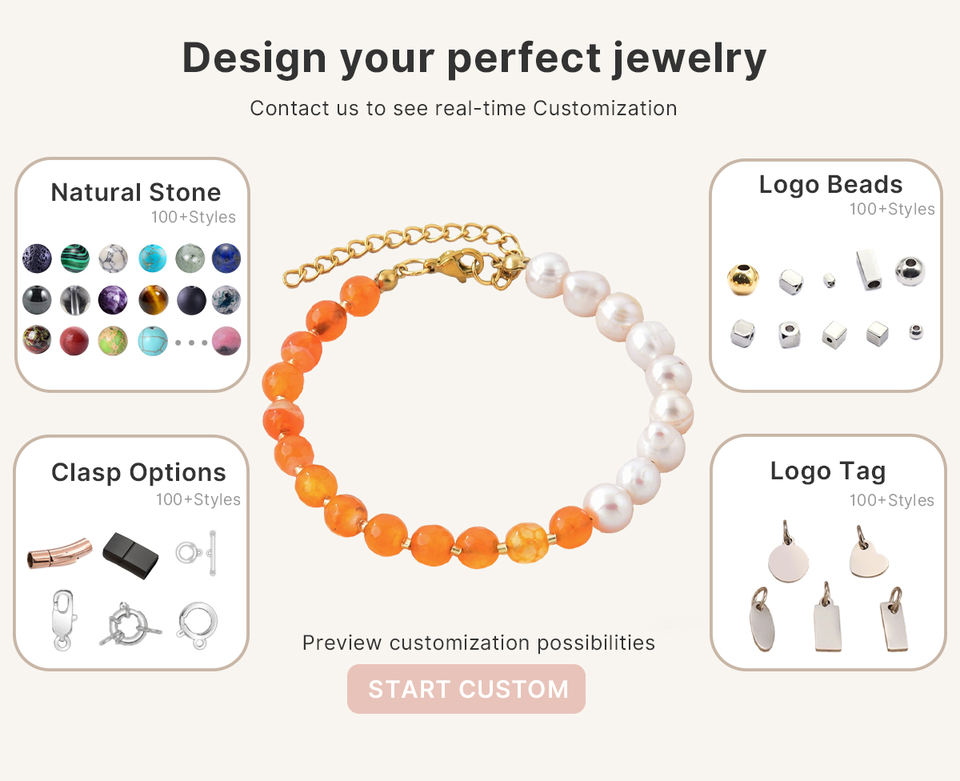Expand more stones via the ellipsis dots
The image size is (960, 781).
coord(189,342)
